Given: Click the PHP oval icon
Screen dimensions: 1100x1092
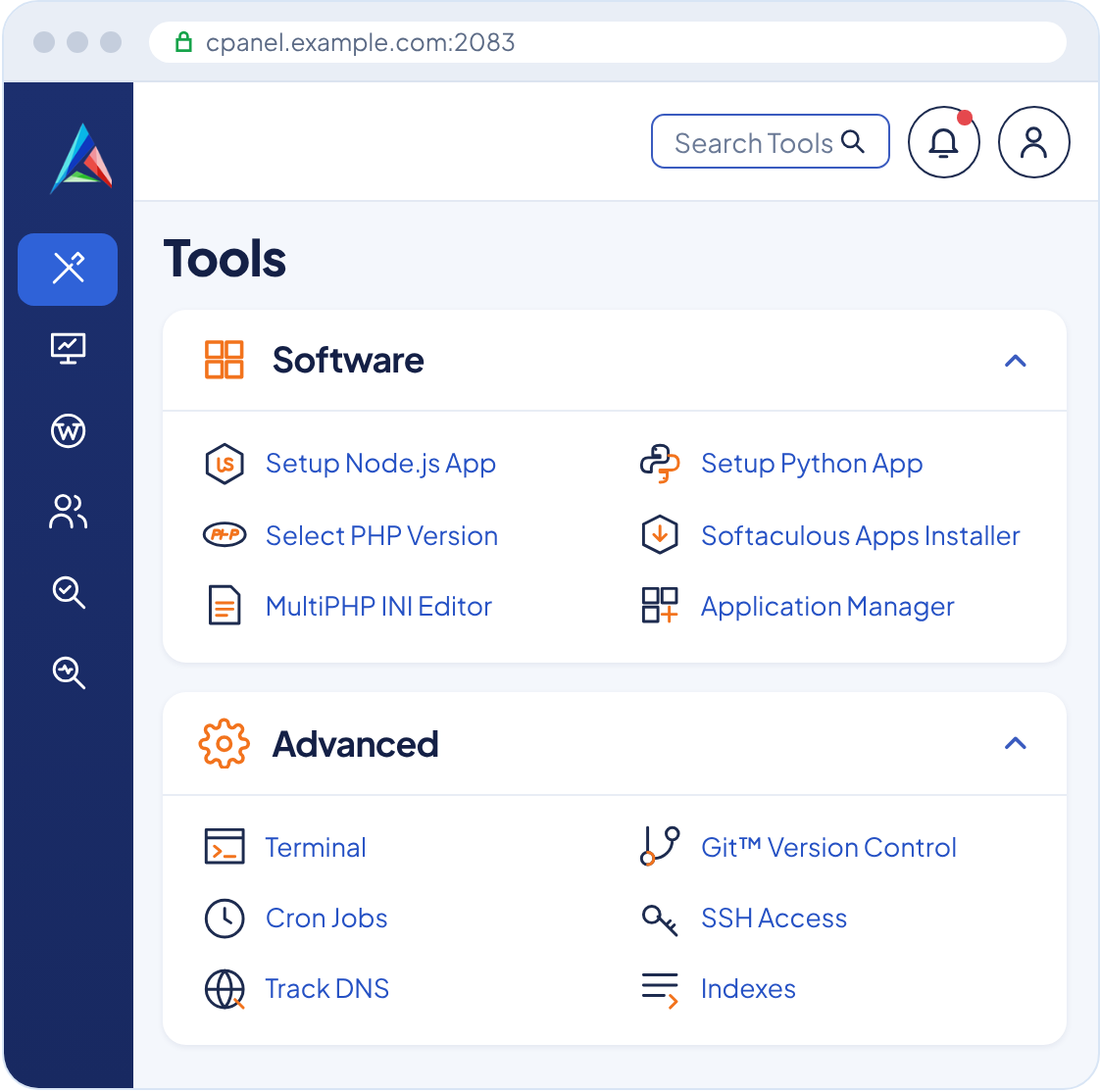Looking at the screenshot, I should [x=225, y=535].
